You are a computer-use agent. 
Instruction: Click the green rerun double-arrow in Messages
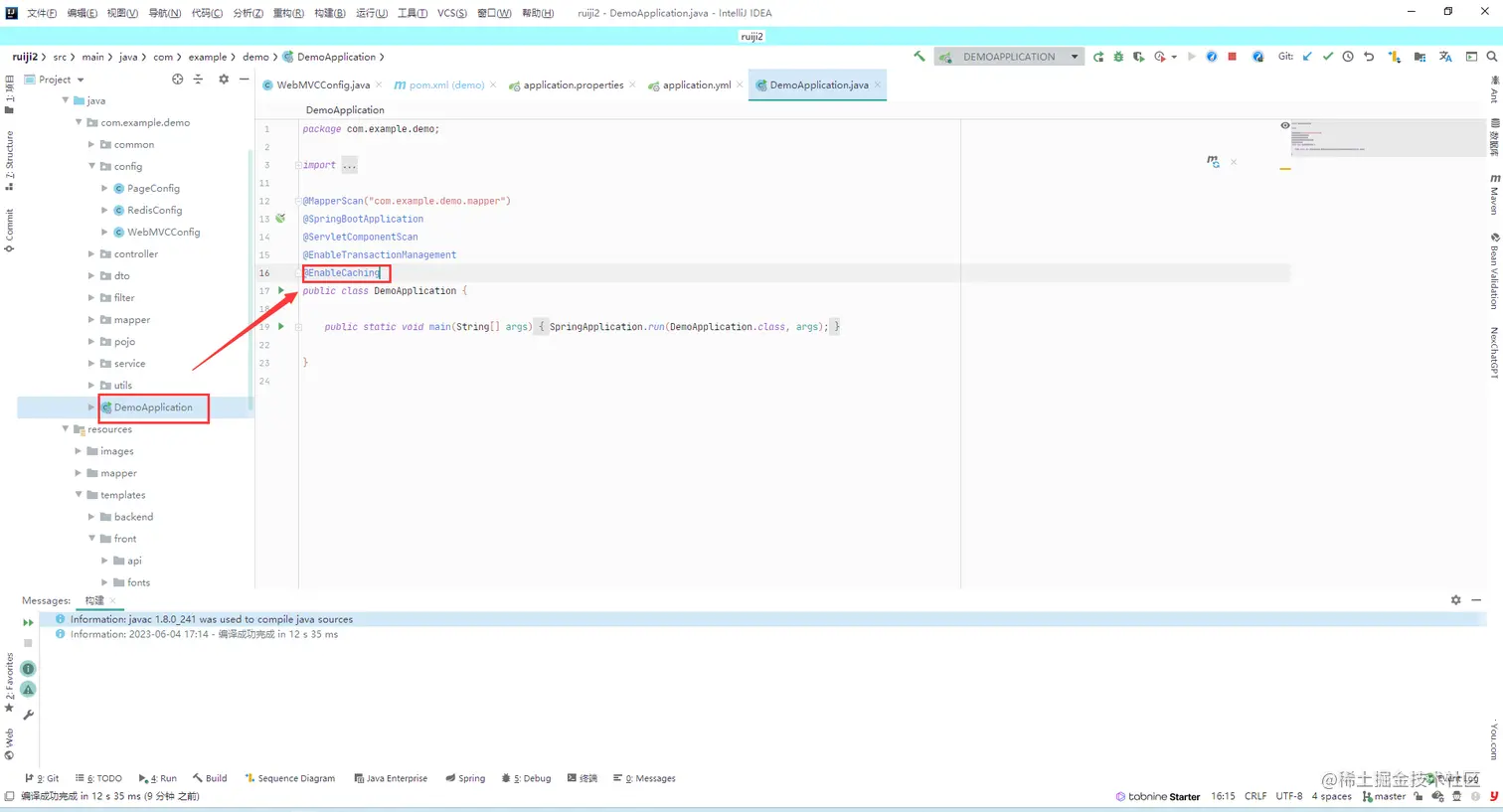click(x=28, y=622)
